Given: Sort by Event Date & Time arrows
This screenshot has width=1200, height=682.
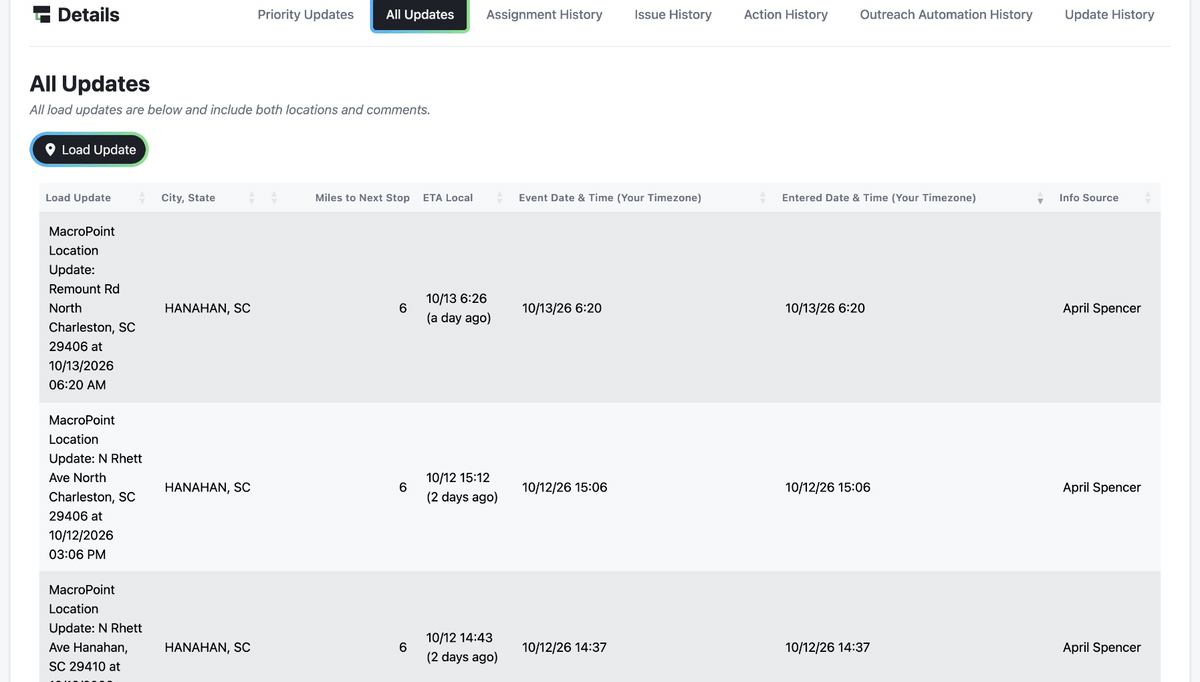Looking at the screenshot, I should (x=763, y=198).
